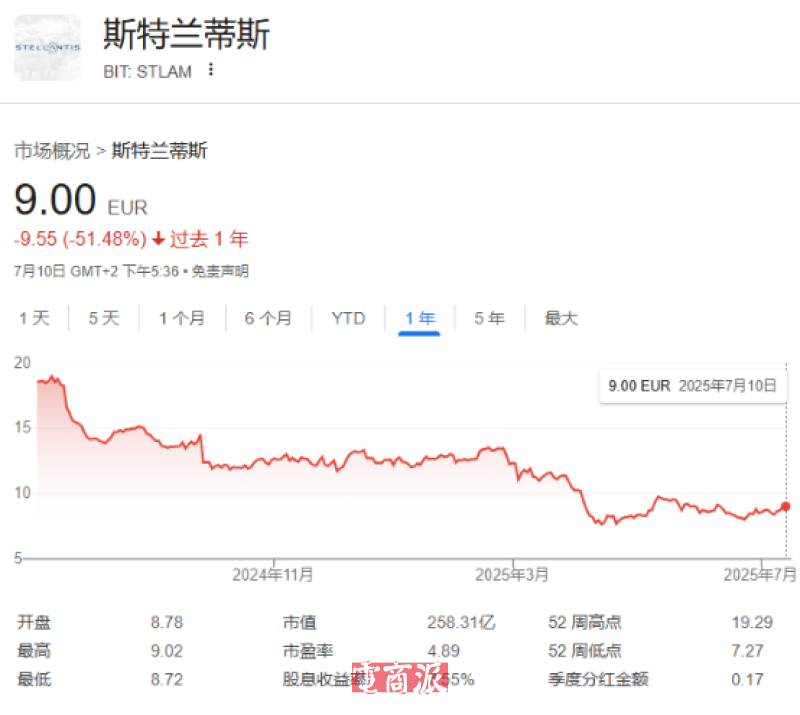This screenshot has height=715, width=800.
Task: Click the 斯特兰蒂斯 breadcrumb item
Action: [159, 151]
